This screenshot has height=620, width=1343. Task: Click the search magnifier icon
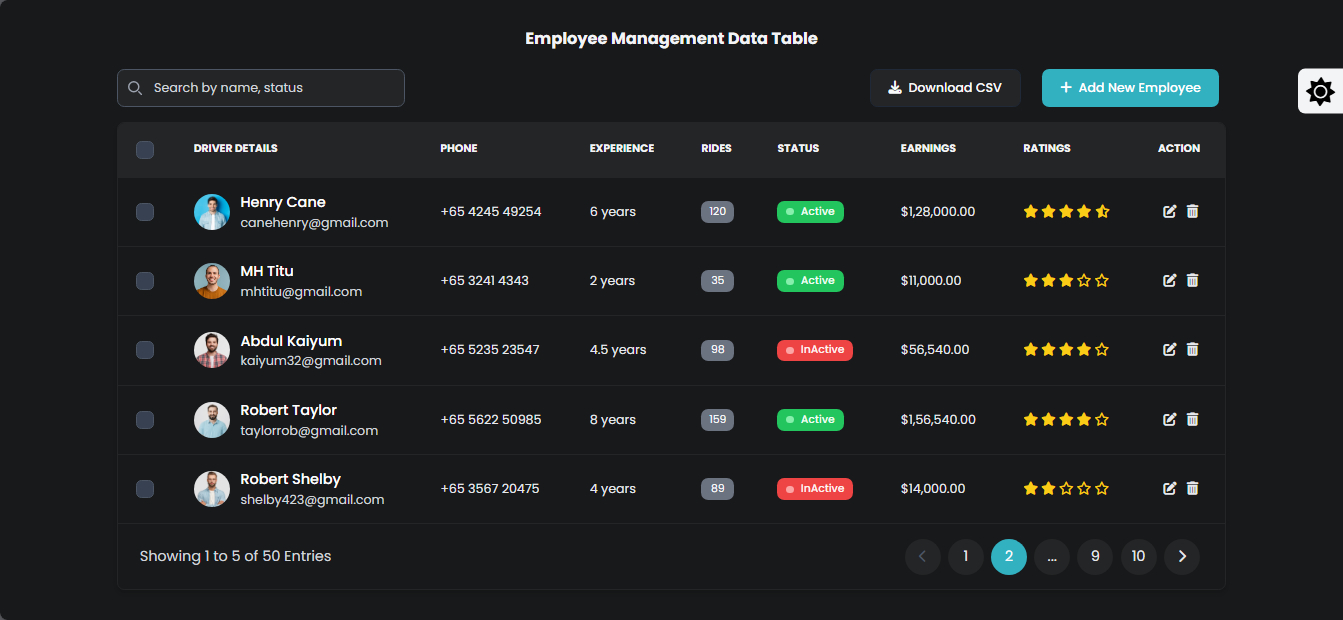136,88
